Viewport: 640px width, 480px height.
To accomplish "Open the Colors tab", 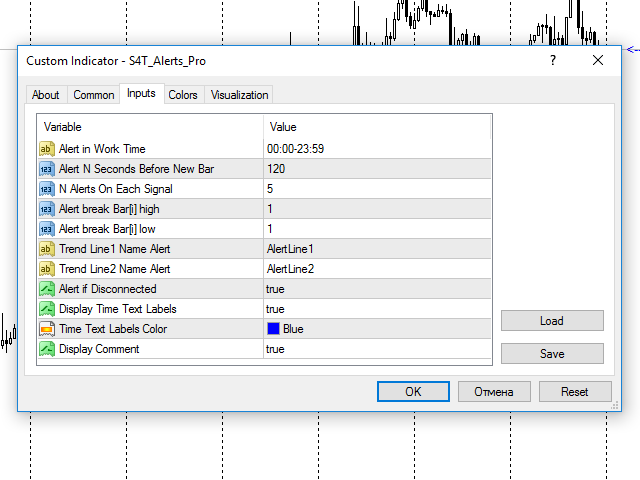I will click(183, 95).
